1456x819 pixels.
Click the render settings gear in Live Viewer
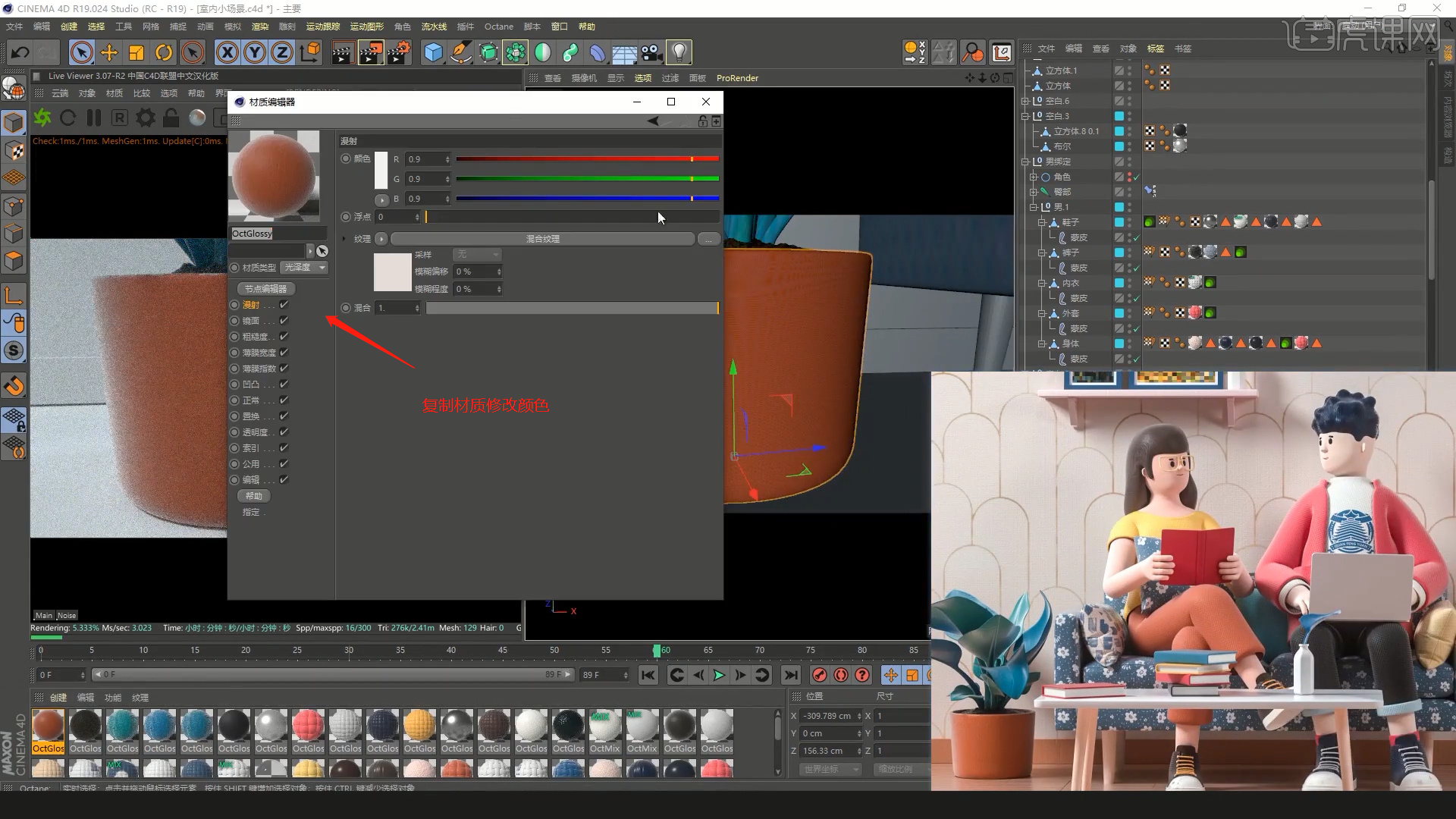144,118
